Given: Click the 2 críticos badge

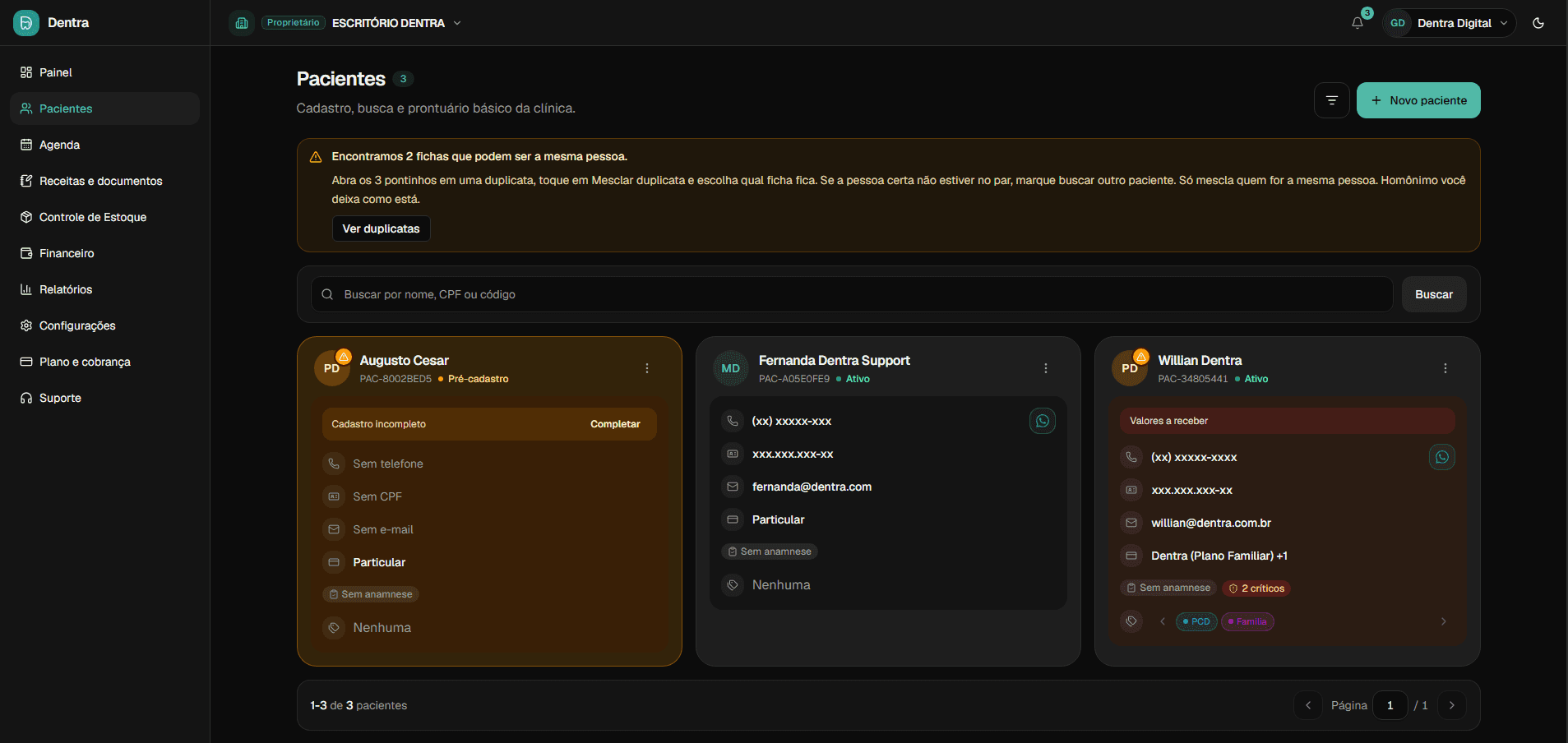Looking at the screenshot, I should [x=1256, y=588].
